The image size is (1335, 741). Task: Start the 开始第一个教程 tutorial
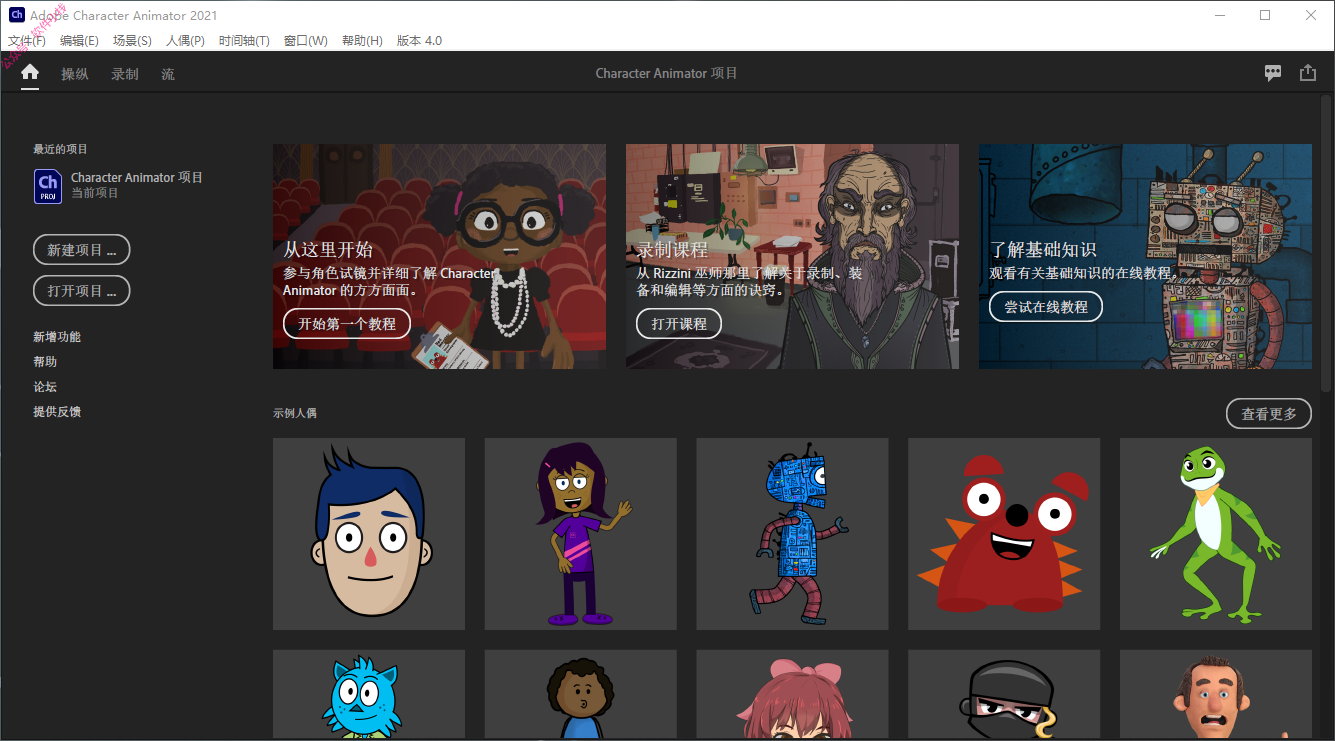pos(347,324)
